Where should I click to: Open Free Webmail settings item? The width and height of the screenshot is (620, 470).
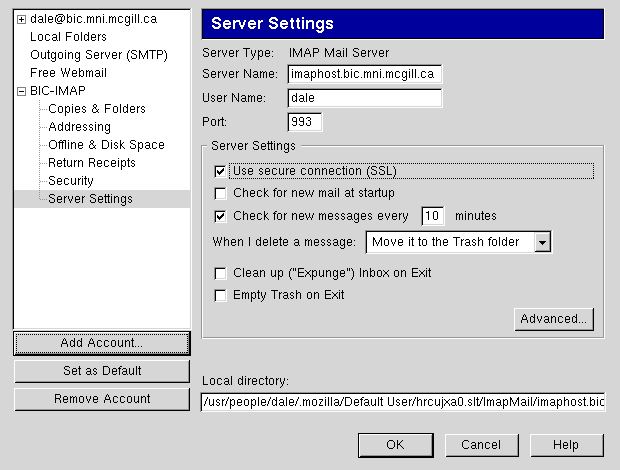(x=68, y=73)
